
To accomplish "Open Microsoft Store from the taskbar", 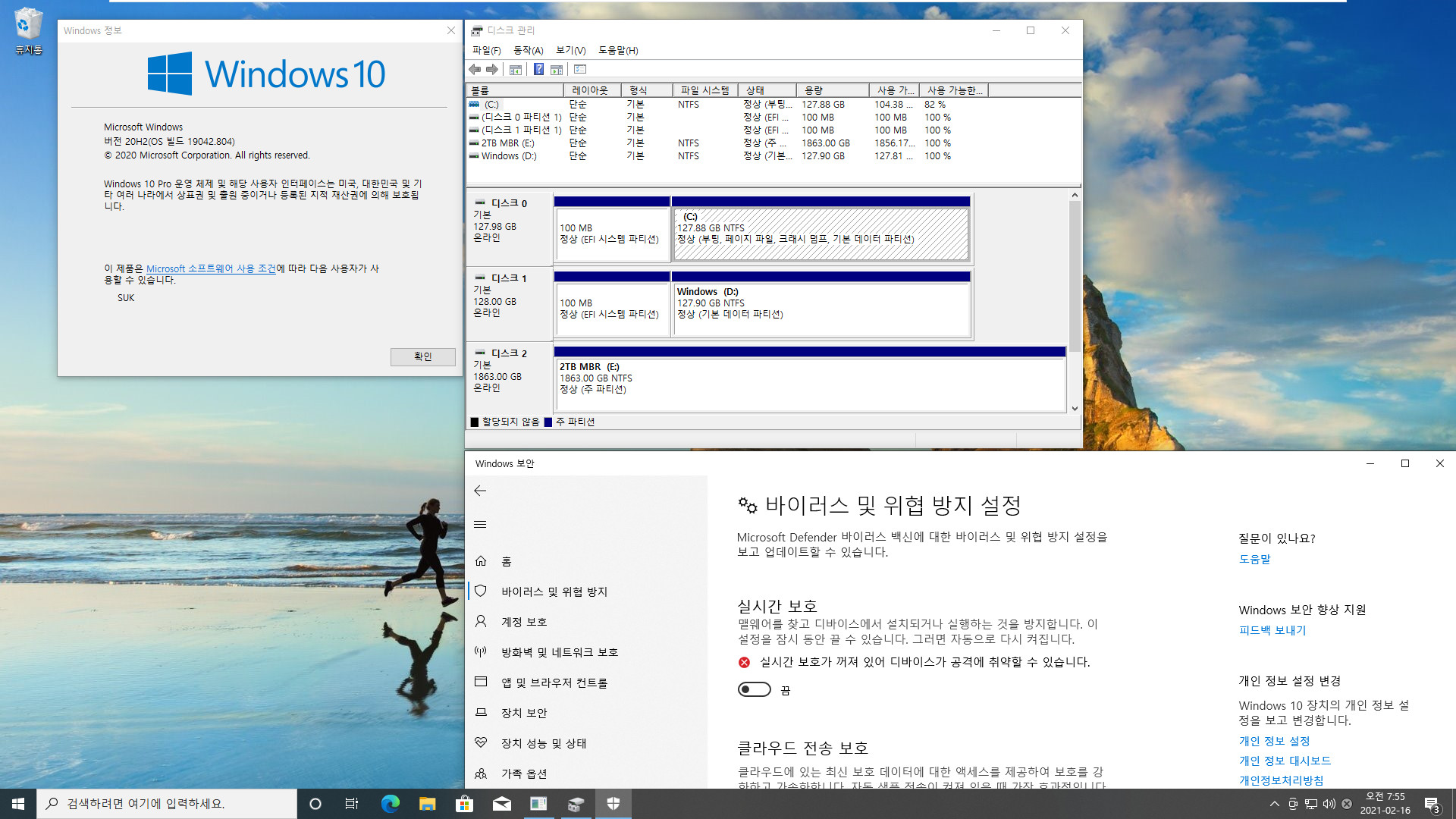I will pyautogui.click(x=464, y=804).
